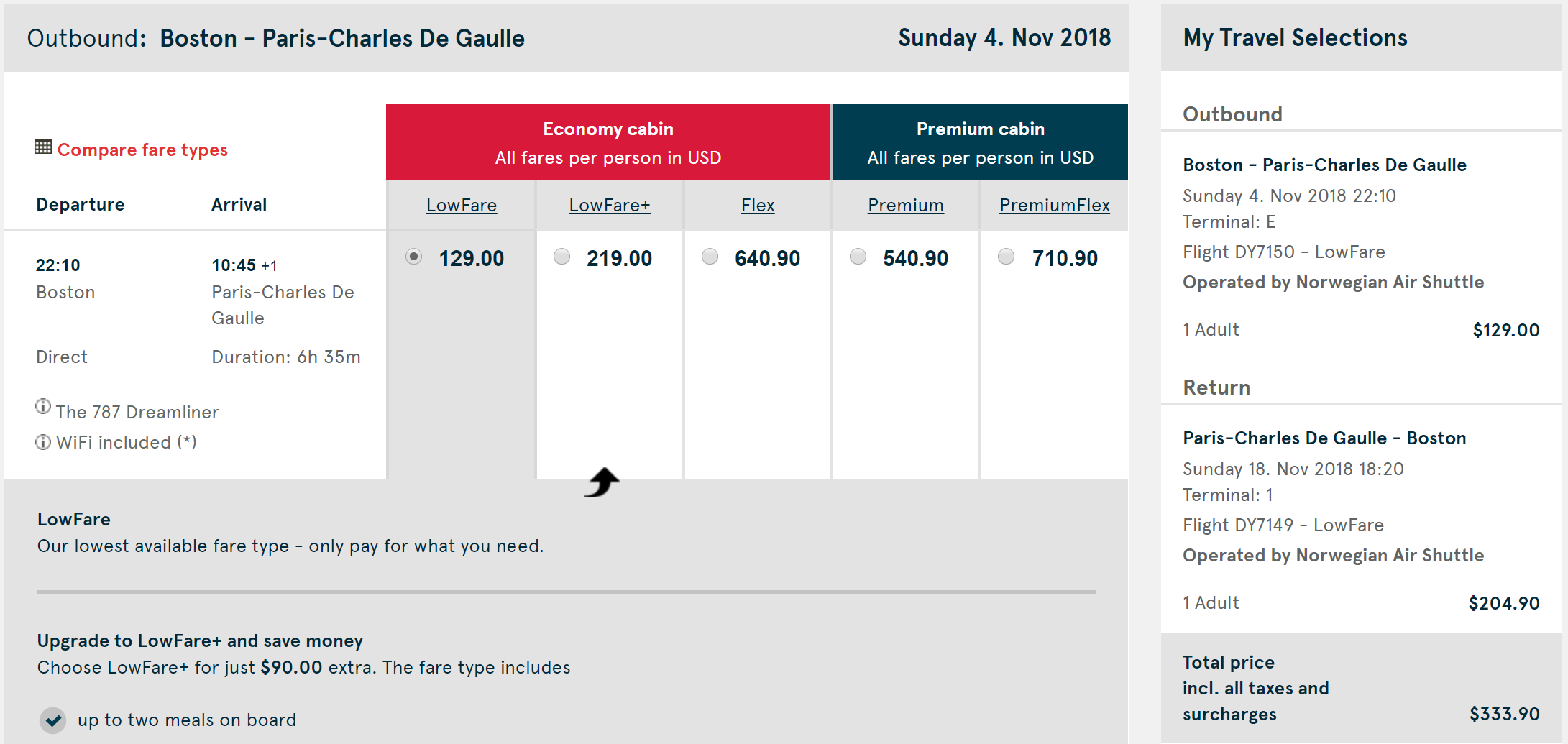Click the info icon beside The 787 Dreamliner
Viewport: 1568px width, 744px height.
43,407
